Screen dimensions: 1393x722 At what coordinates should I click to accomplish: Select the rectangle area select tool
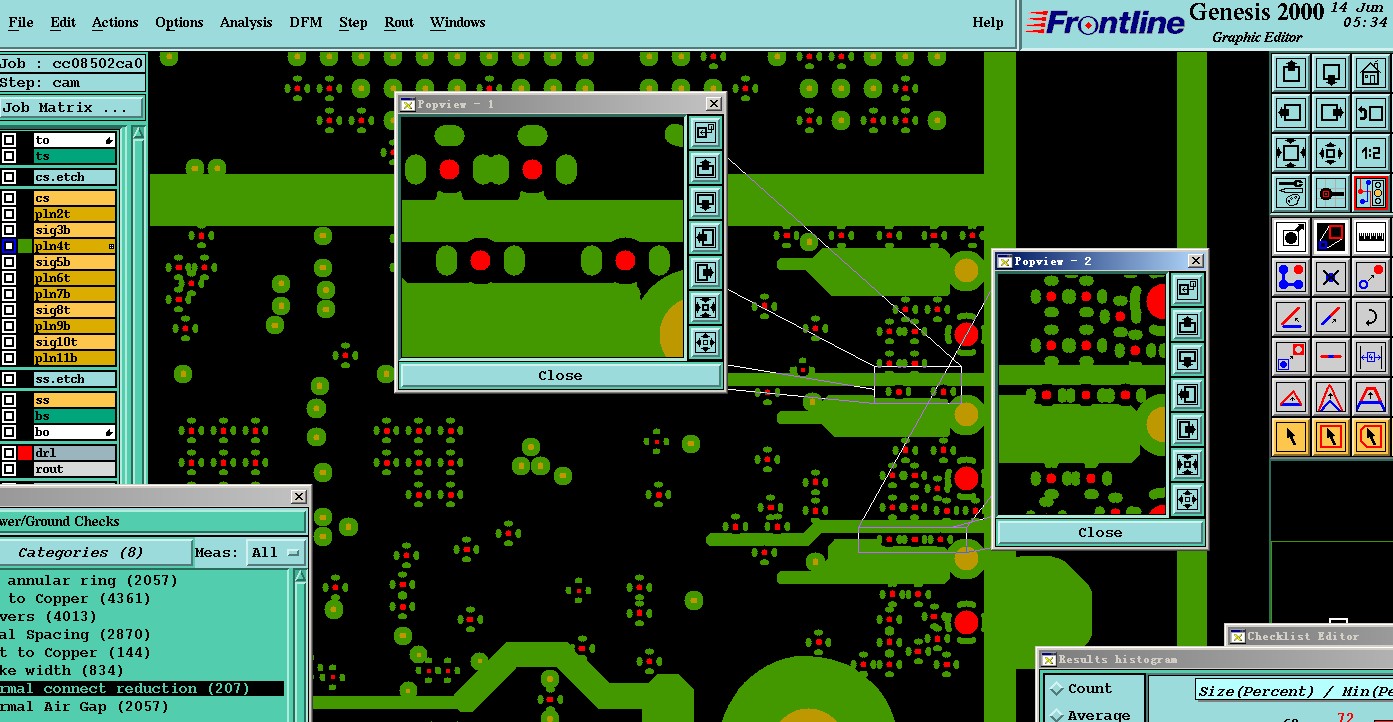click(x=1331, y=436)
